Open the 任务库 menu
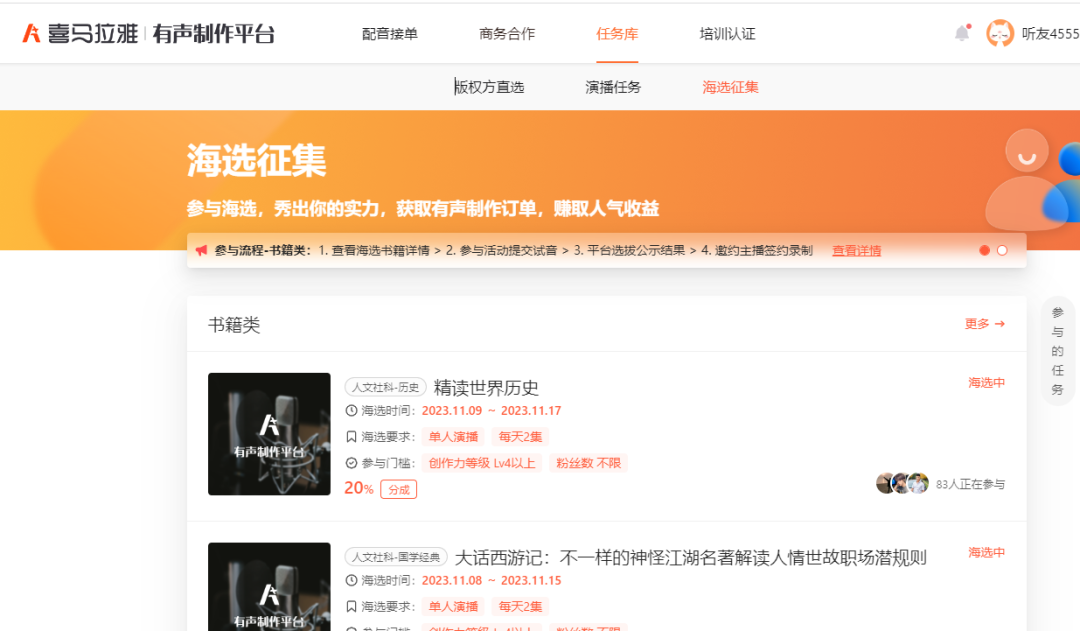This screenshot has height=631, width=1080. coord(617,34)
